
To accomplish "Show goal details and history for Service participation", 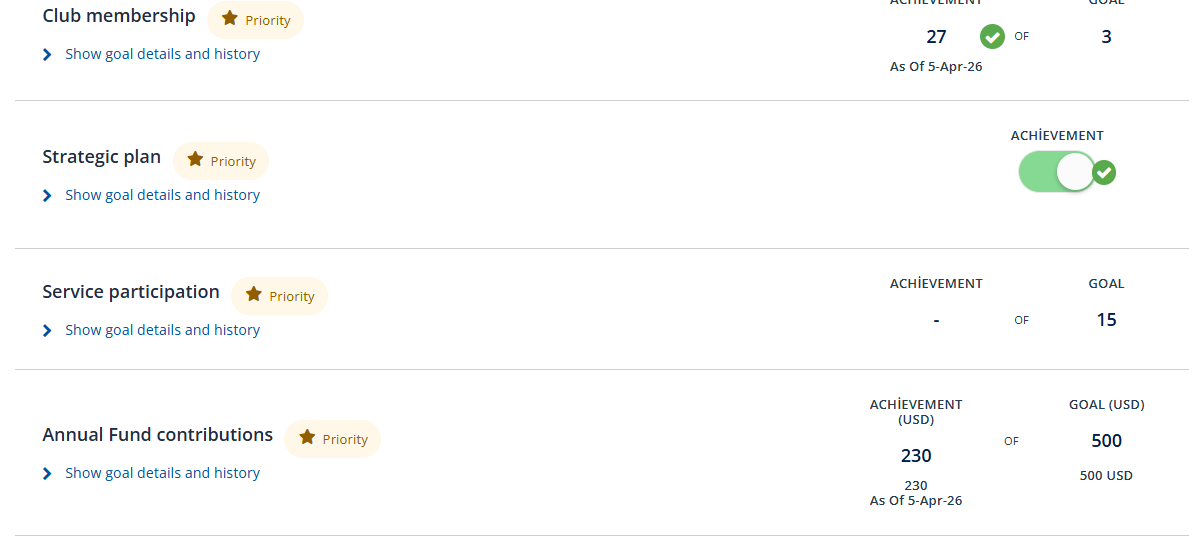I will click(162, 330).
